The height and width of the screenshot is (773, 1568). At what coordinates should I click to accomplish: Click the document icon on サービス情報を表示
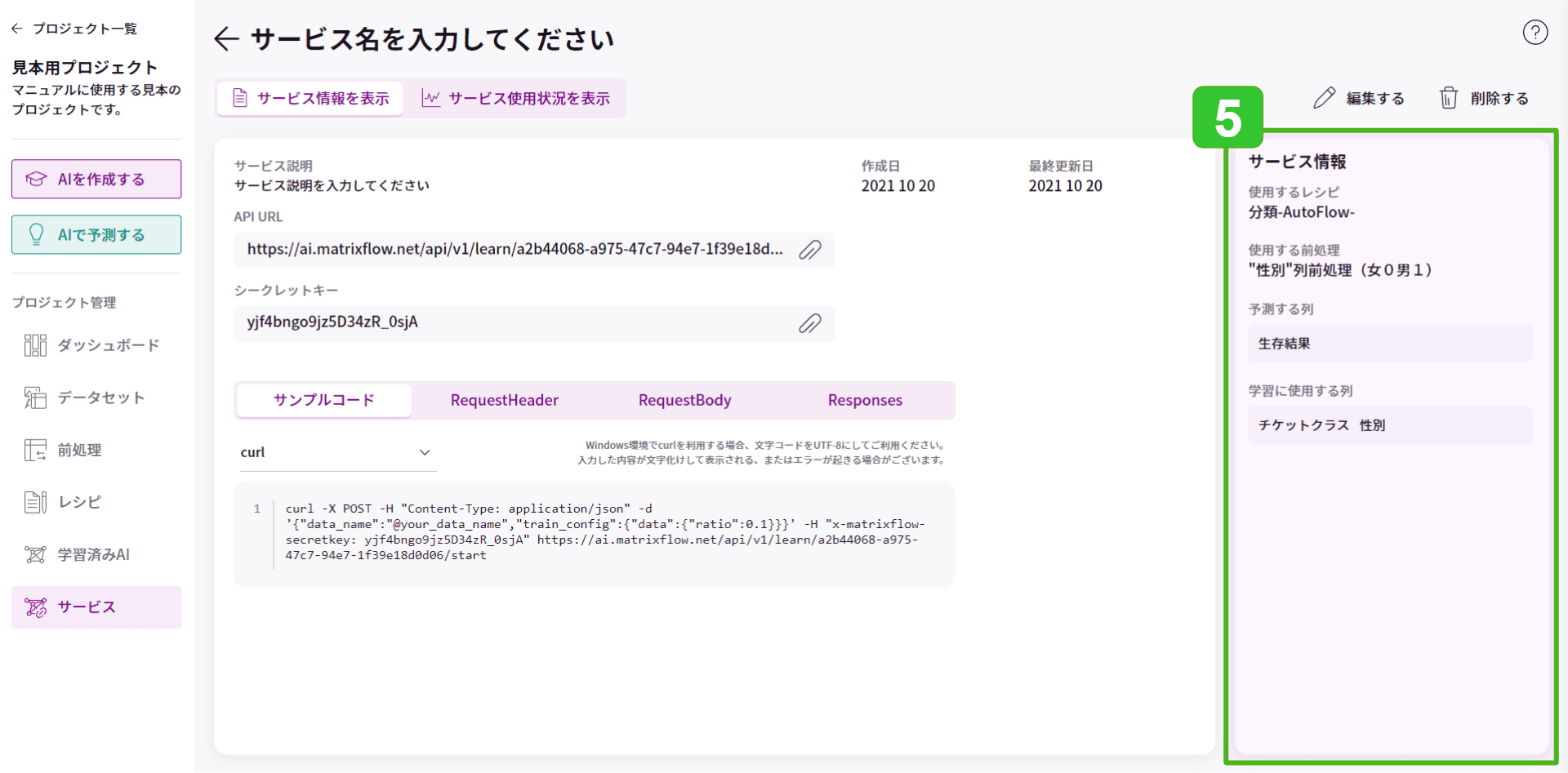pos(239,98)
